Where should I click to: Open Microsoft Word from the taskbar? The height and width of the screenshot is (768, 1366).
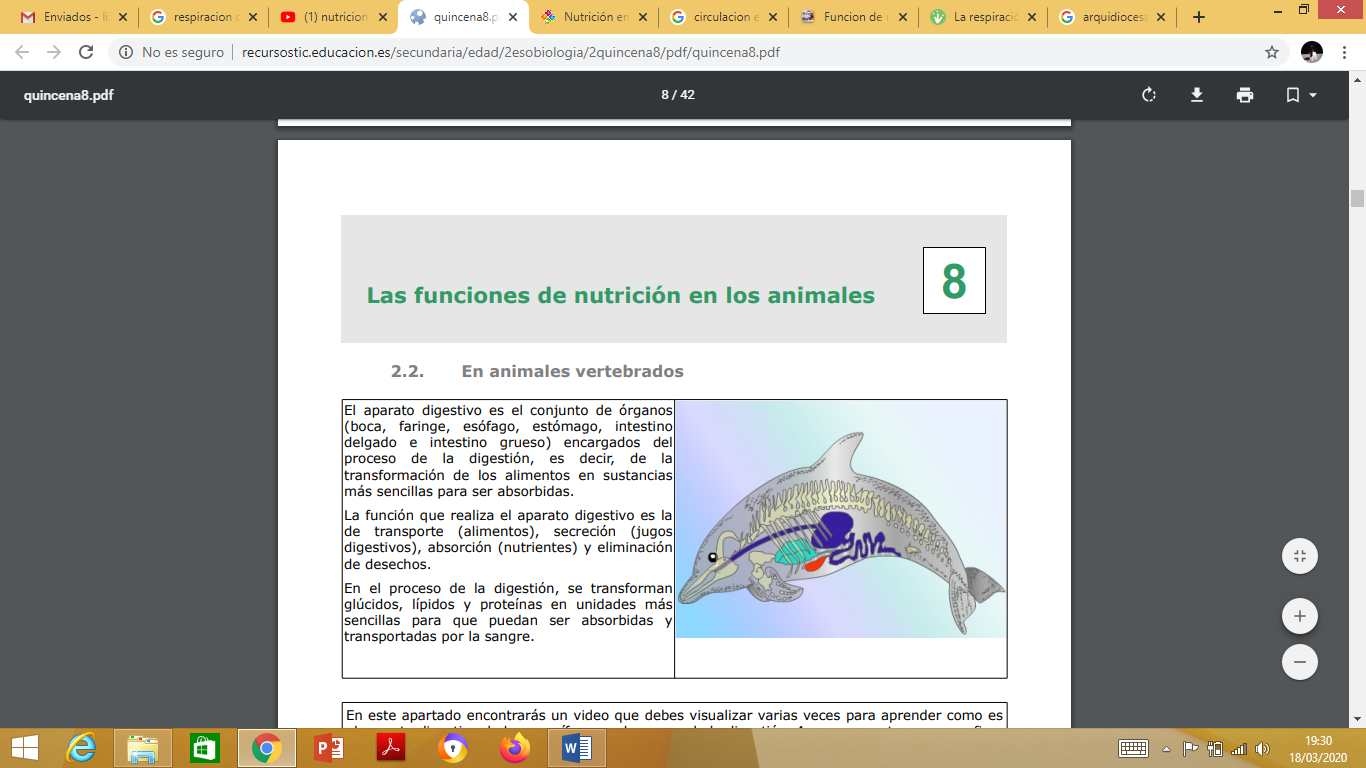pyautogui.click(x=577, y=747)
